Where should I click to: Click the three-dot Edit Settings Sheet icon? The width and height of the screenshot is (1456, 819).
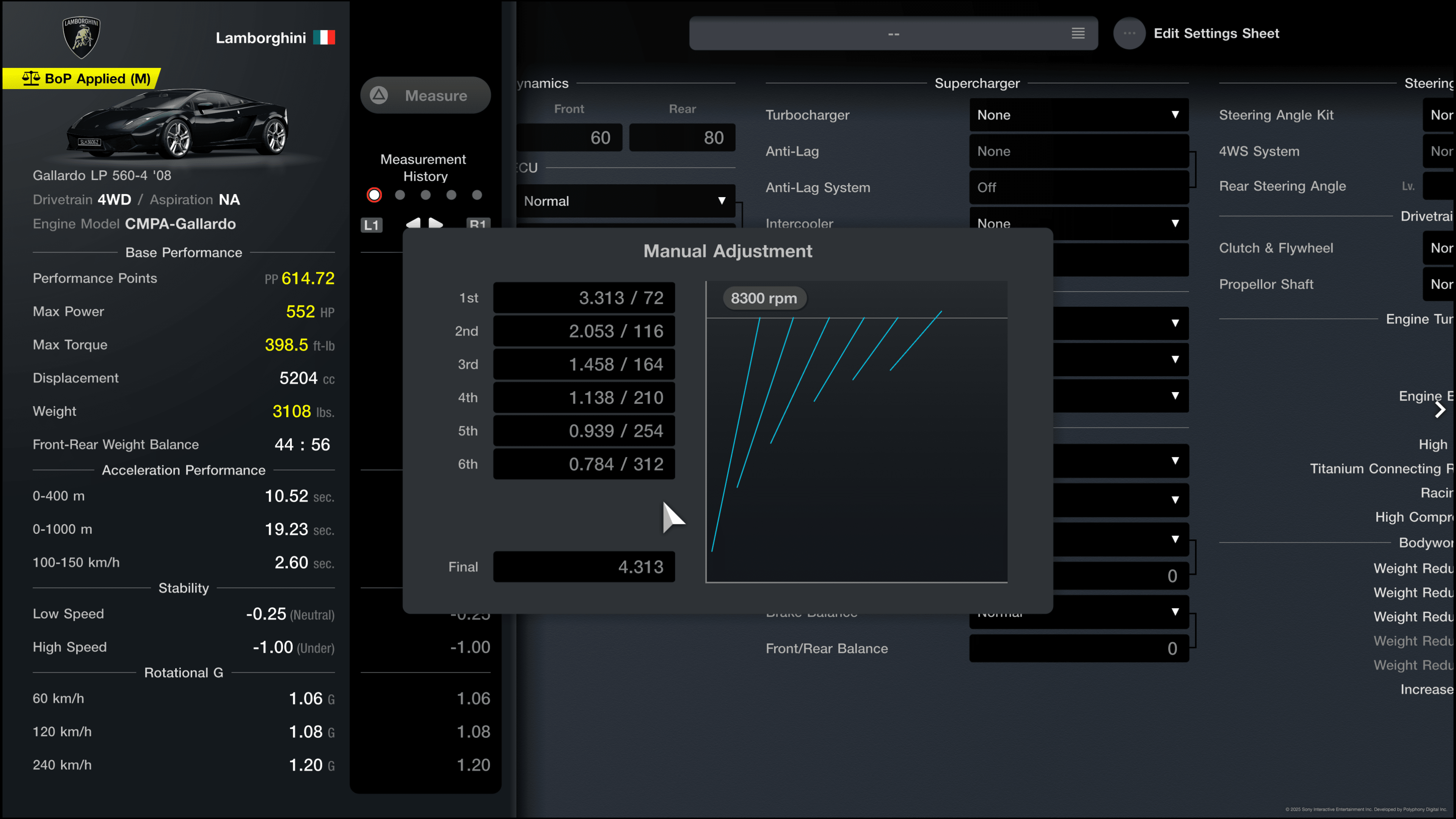(1129, 33)
